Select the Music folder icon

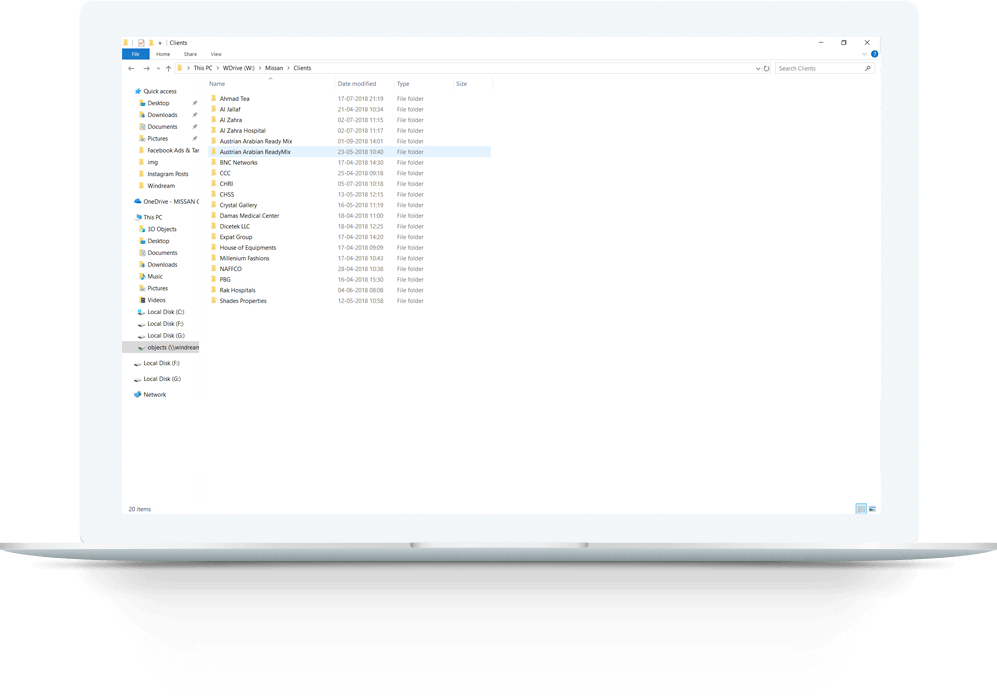[x=142, y=276]
